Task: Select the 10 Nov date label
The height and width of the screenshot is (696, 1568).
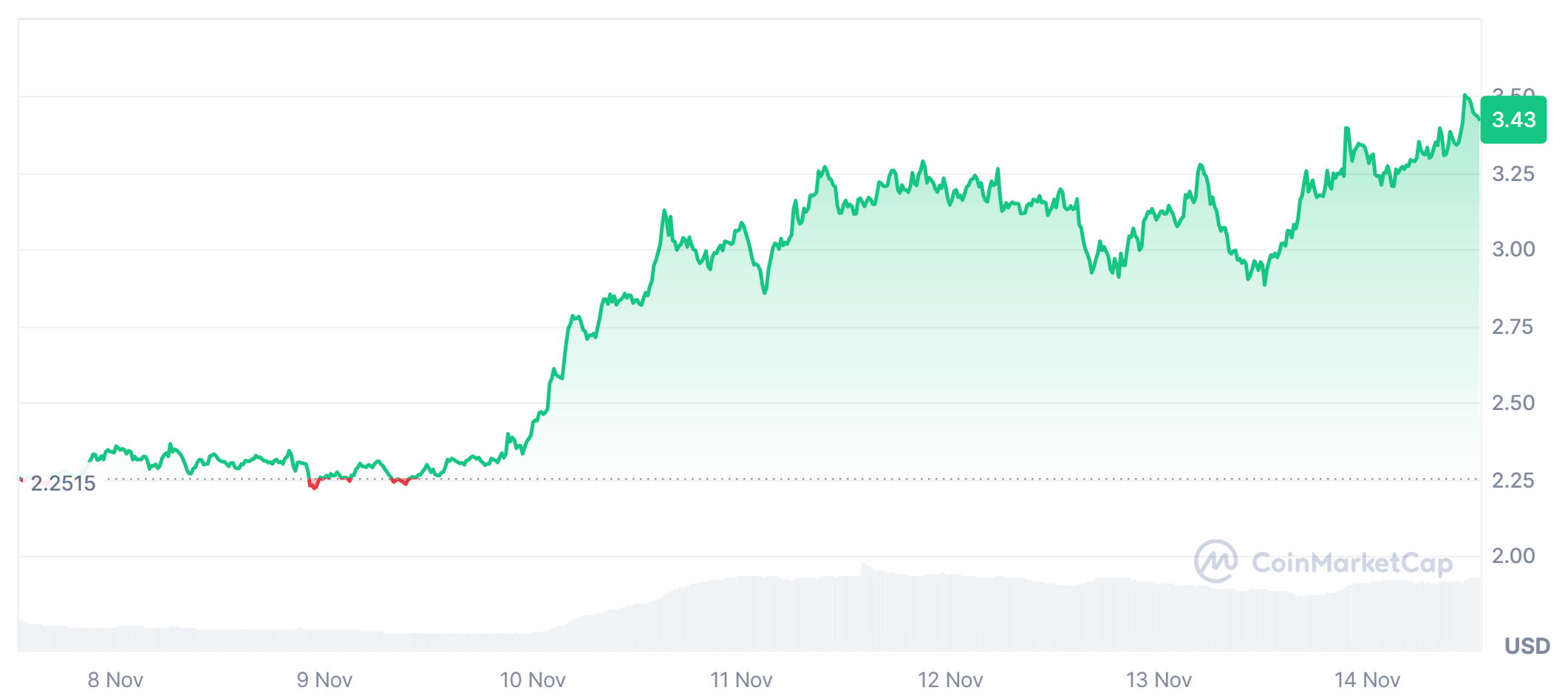Action: pyautogui.click(x=532, y=680)
